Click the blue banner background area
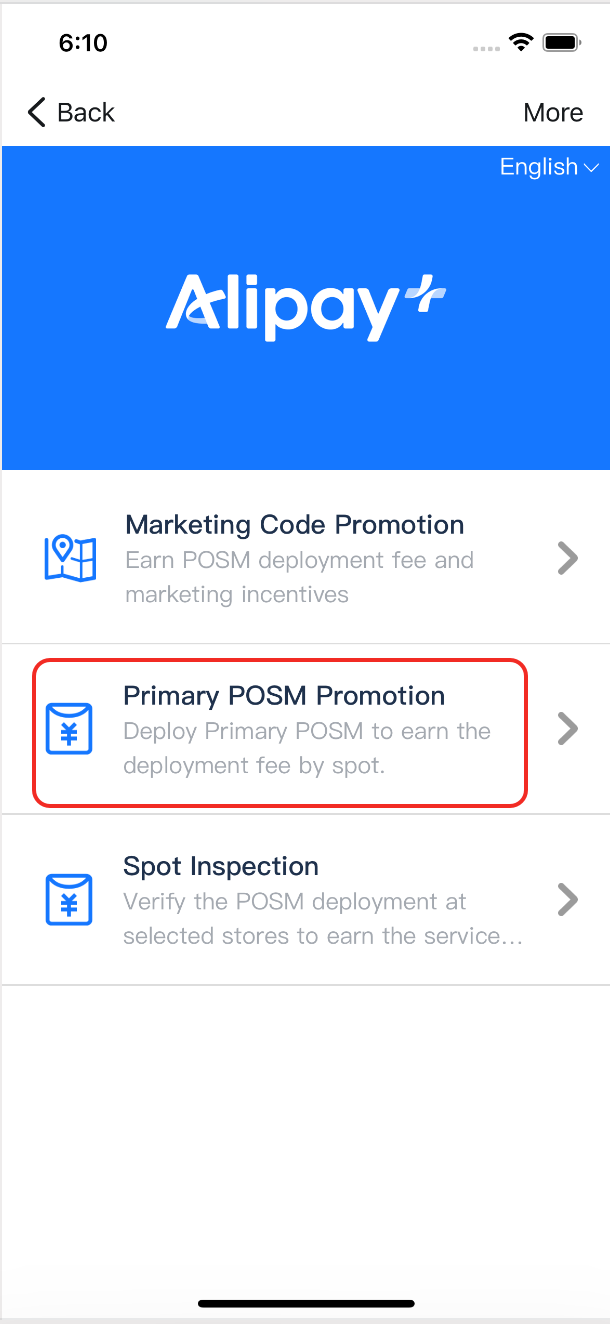610x1324 pixels. pyautogui.click(x=305, y=420)
